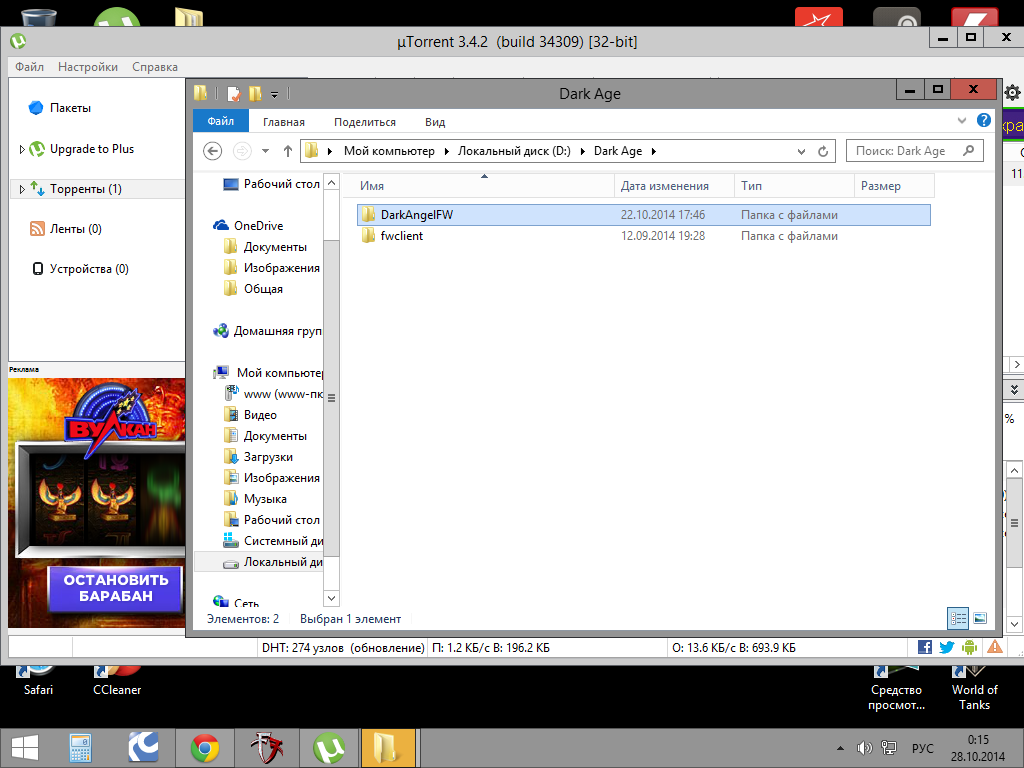The height and width of the screenshot is (768, 1024).
Task: Click Dark Age breadcrumb in address bar
Action: tap(618, 152)
